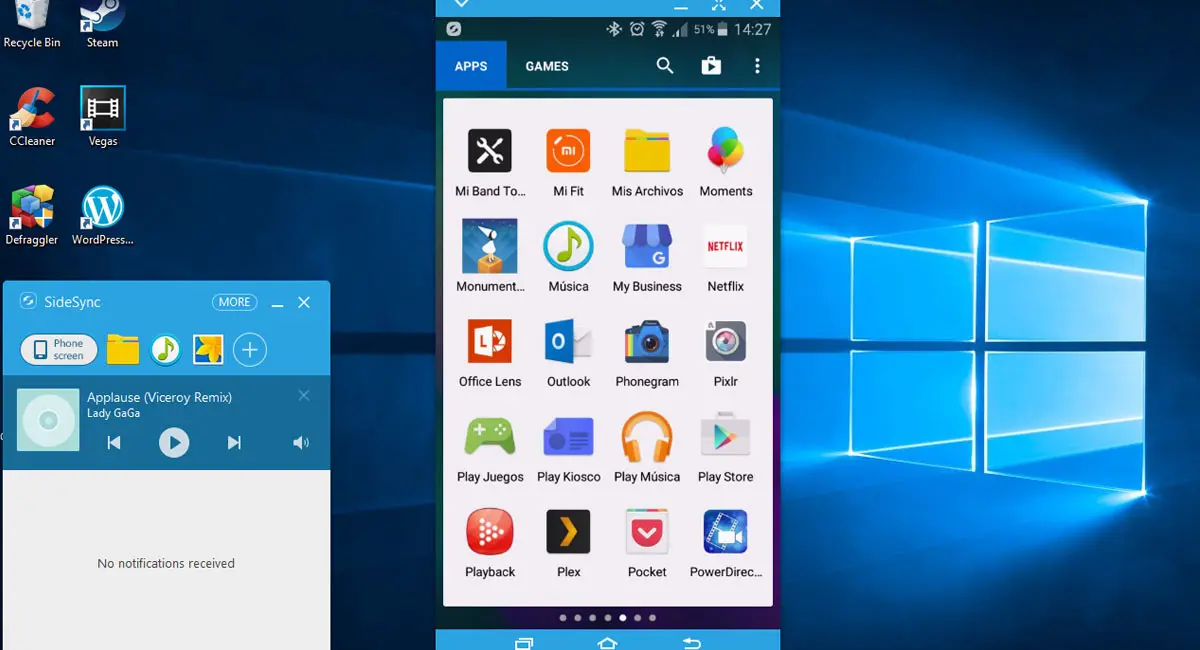Tap the phone Back navigation button
1200x650 pixels.
coord(691,642)
